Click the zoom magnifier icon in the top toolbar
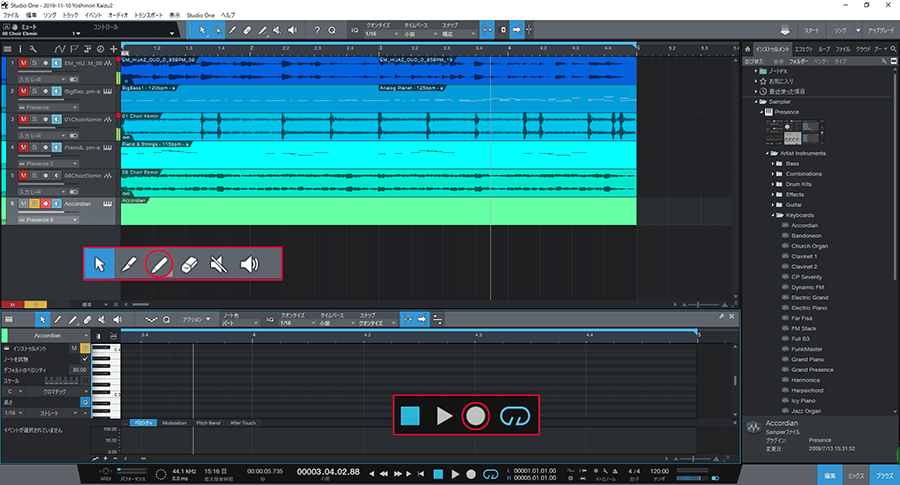This screenshot has height=485, width=900. tap(331, 30)
